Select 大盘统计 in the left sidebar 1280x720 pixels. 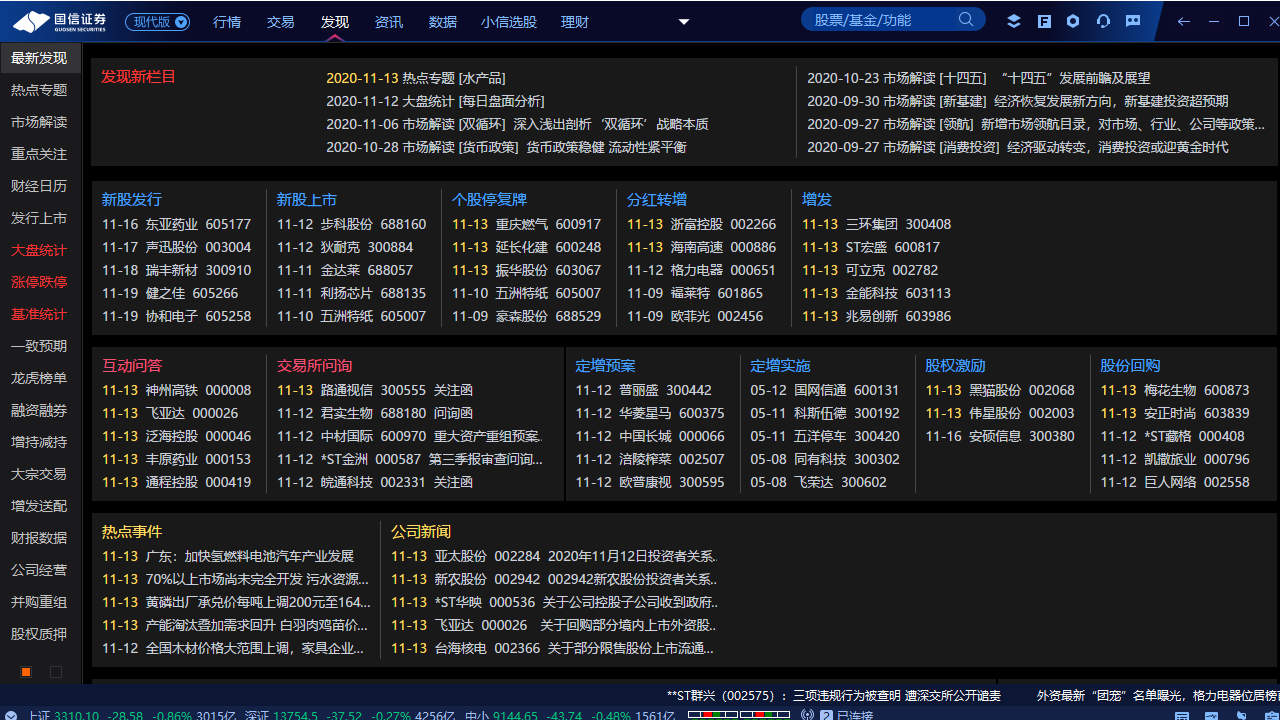click(41, 250)
